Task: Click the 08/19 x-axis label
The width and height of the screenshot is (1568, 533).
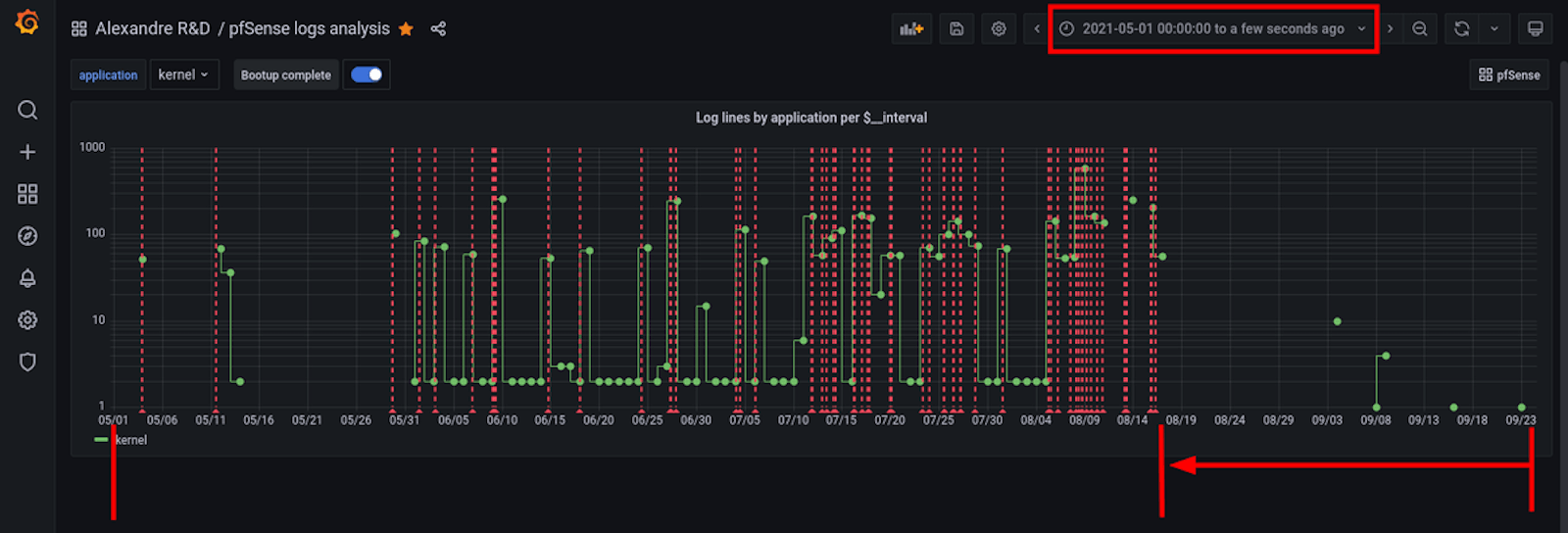Action: tap(1181, 420)
